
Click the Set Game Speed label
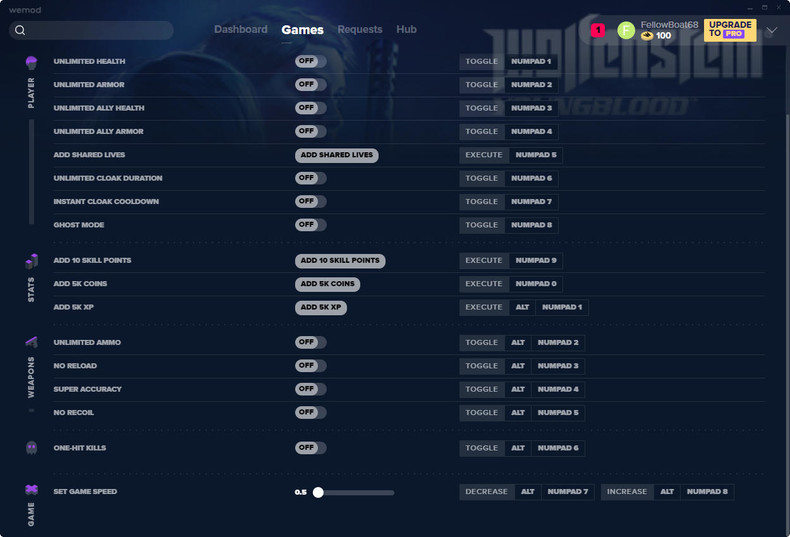pyautogui.click(x=85, y=492)
